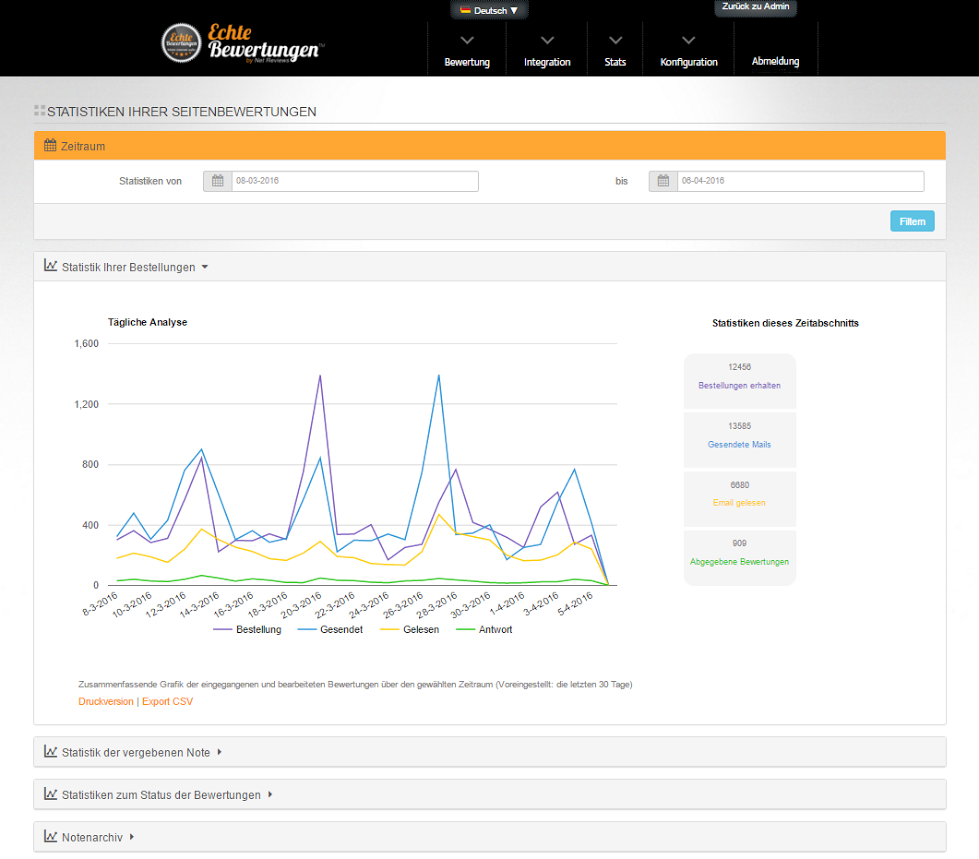This screenshot has width=979, height=859.
Task: Click chart icon next to Statistik Ihrer Bestellungen
Action: click(51, 266)
